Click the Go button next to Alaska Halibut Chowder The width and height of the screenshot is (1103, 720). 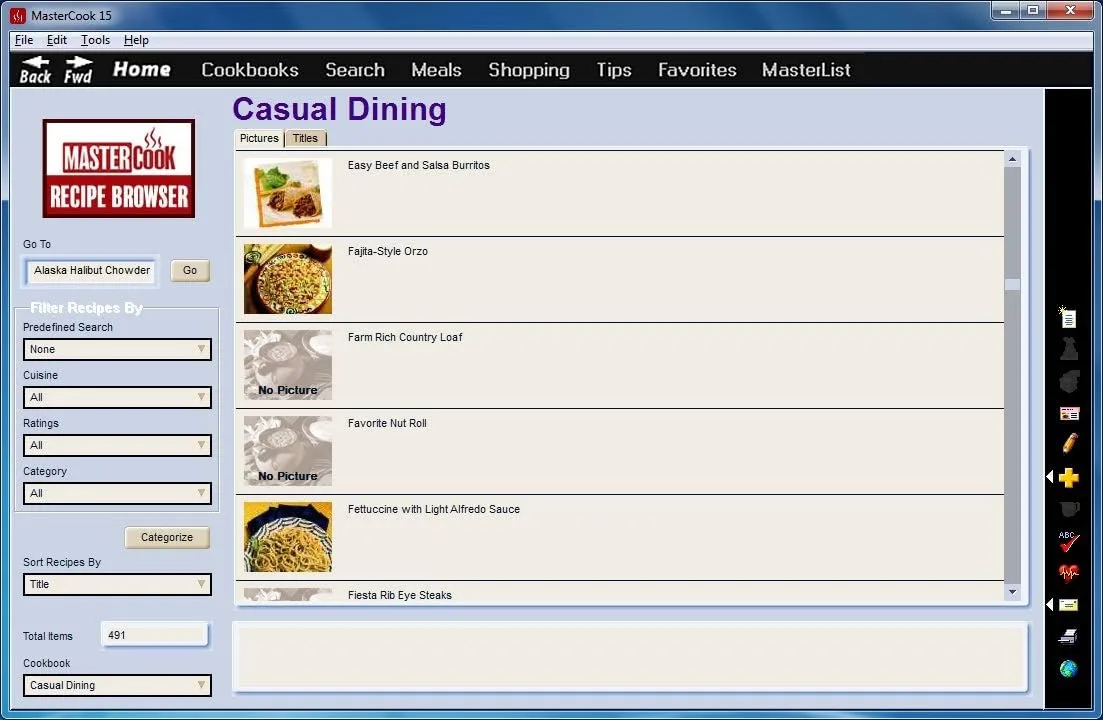click(x=189, y=270)
